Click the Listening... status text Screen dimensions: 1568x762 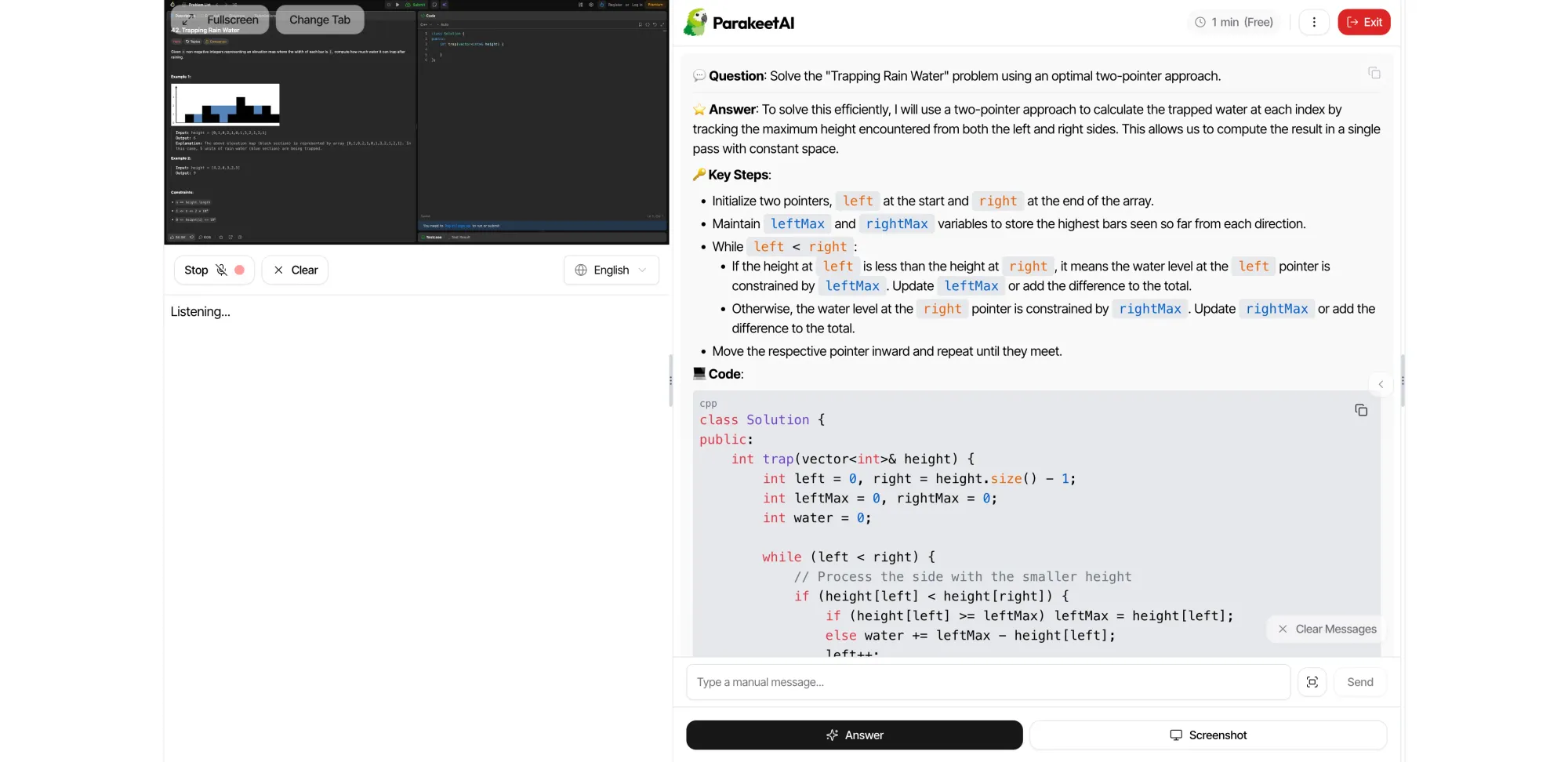[201, 311]
